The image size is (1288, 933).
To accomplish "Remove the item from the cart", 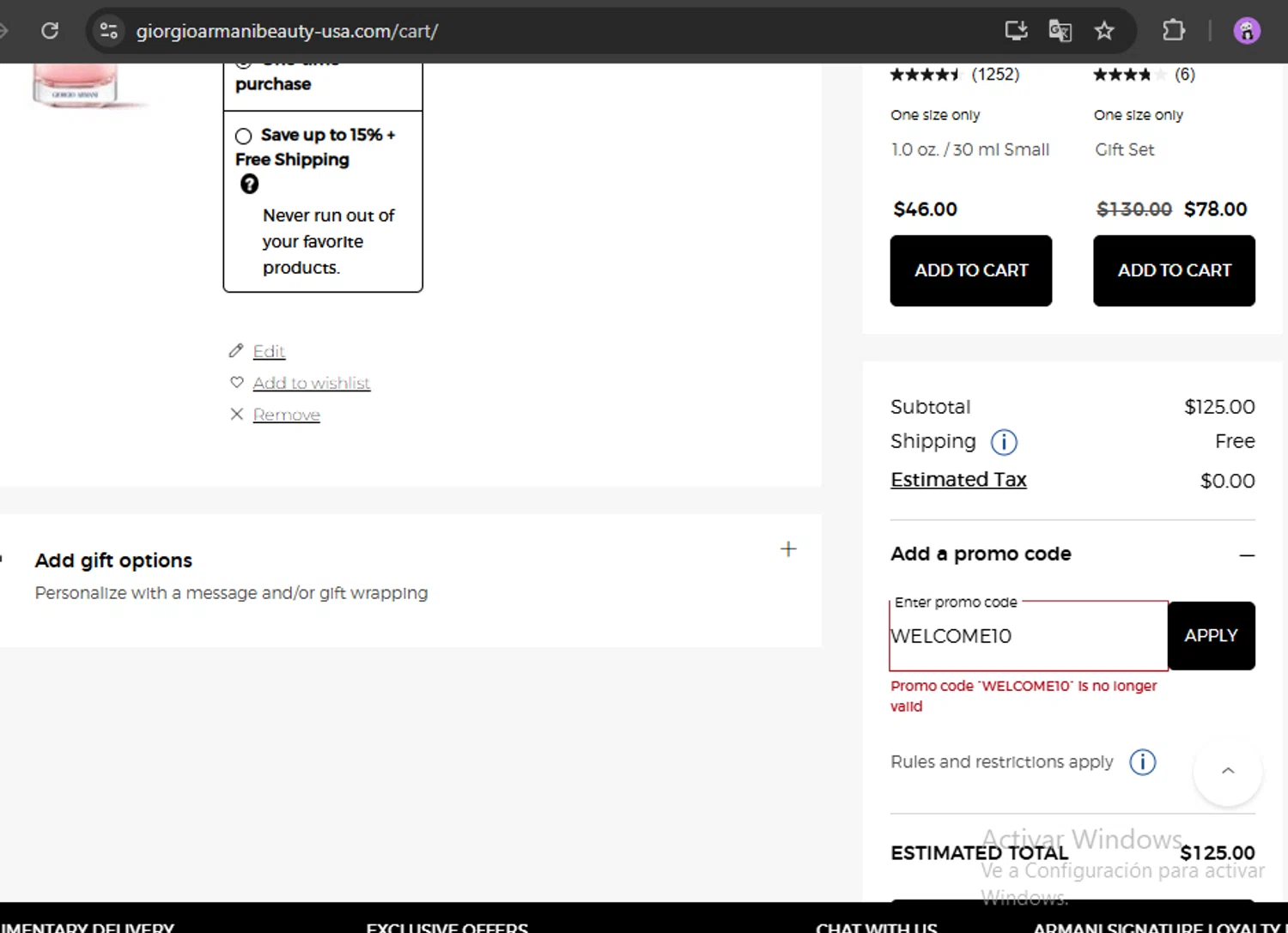I will pos(287,415).
